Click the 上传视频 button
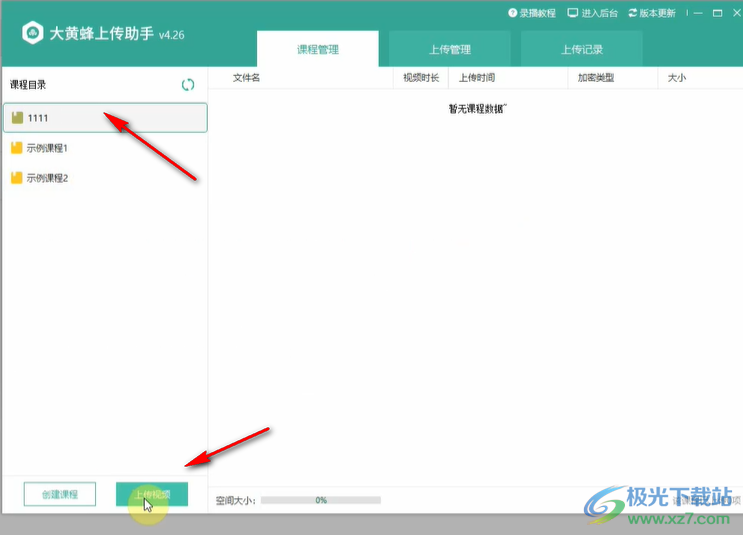743x535 pixels. [x=152, y=494]
